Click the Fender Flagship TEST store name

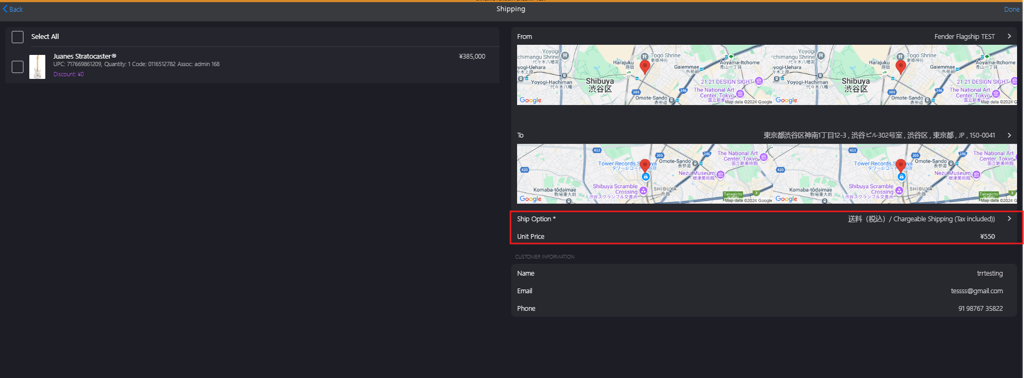[965, 37]
